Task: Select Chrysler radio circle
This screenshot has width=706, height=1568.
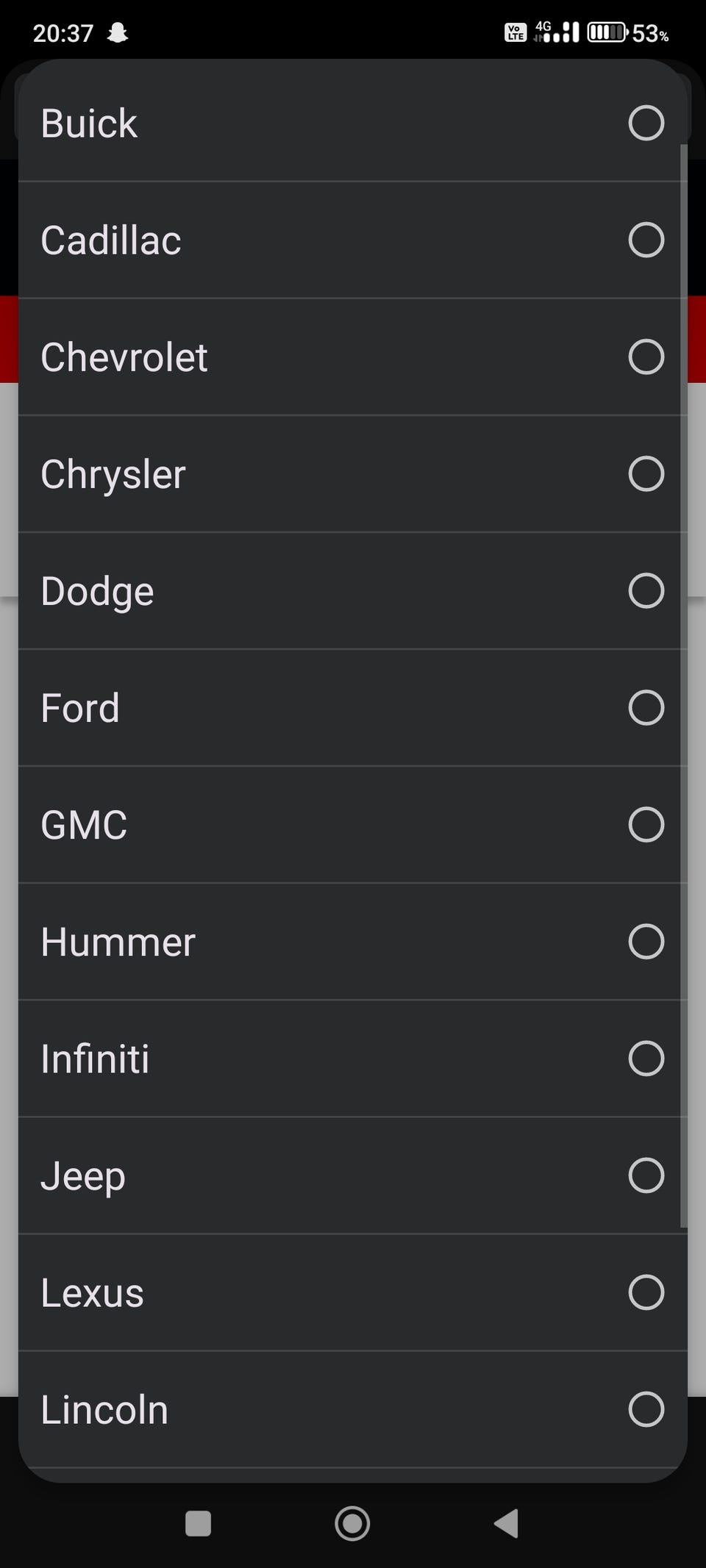Action: [646, 473]
